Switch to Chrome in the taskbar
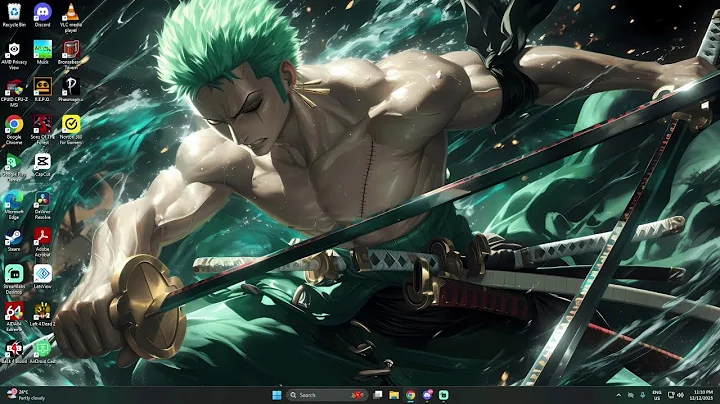Viewport: 720px width, 404px height. tap(411, 395)
